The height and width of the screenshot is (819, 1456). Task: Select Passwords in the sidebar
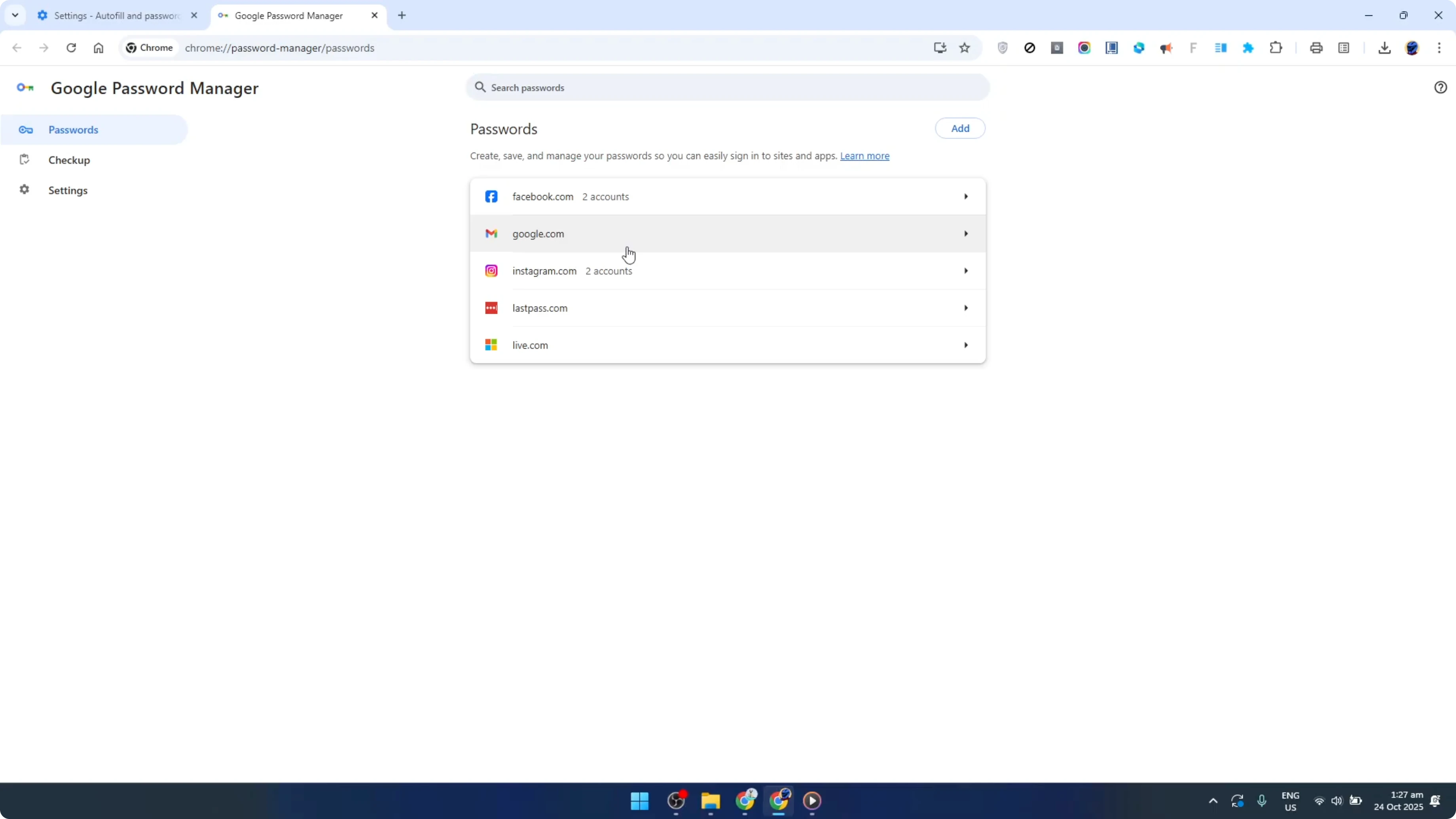94,129
